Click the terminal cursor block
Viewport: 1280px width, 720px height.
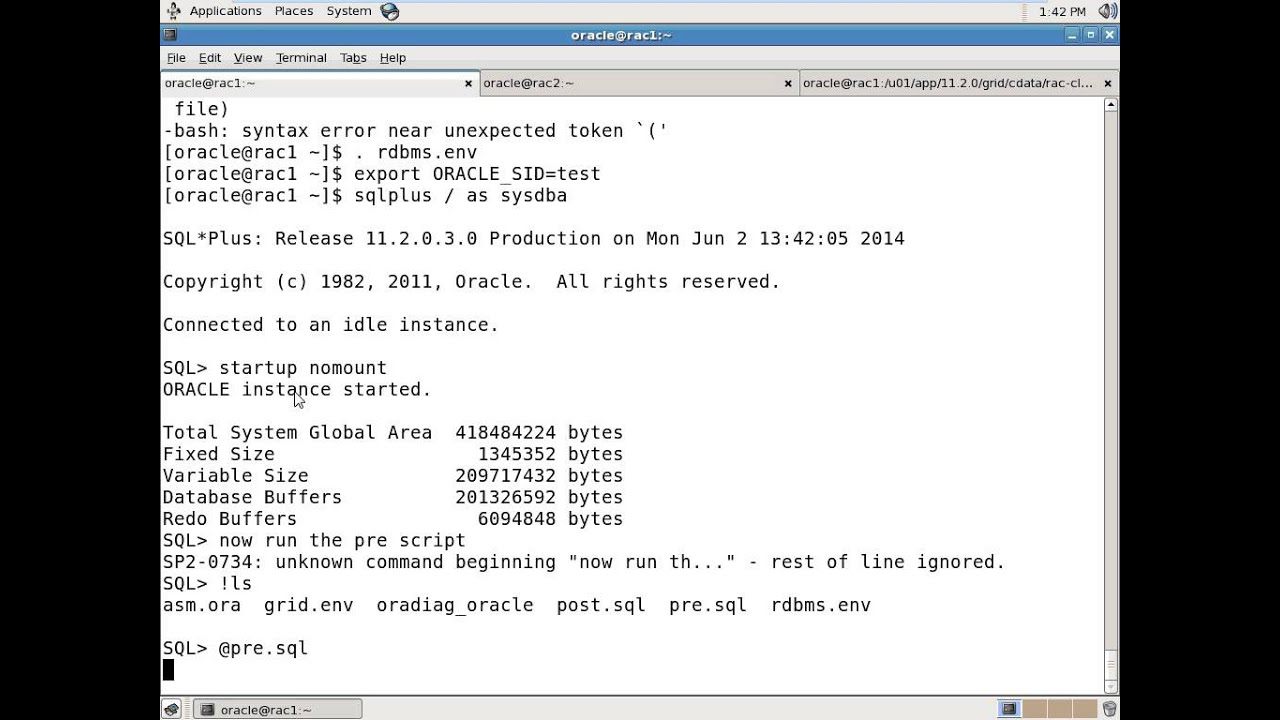tap(168, 670)
